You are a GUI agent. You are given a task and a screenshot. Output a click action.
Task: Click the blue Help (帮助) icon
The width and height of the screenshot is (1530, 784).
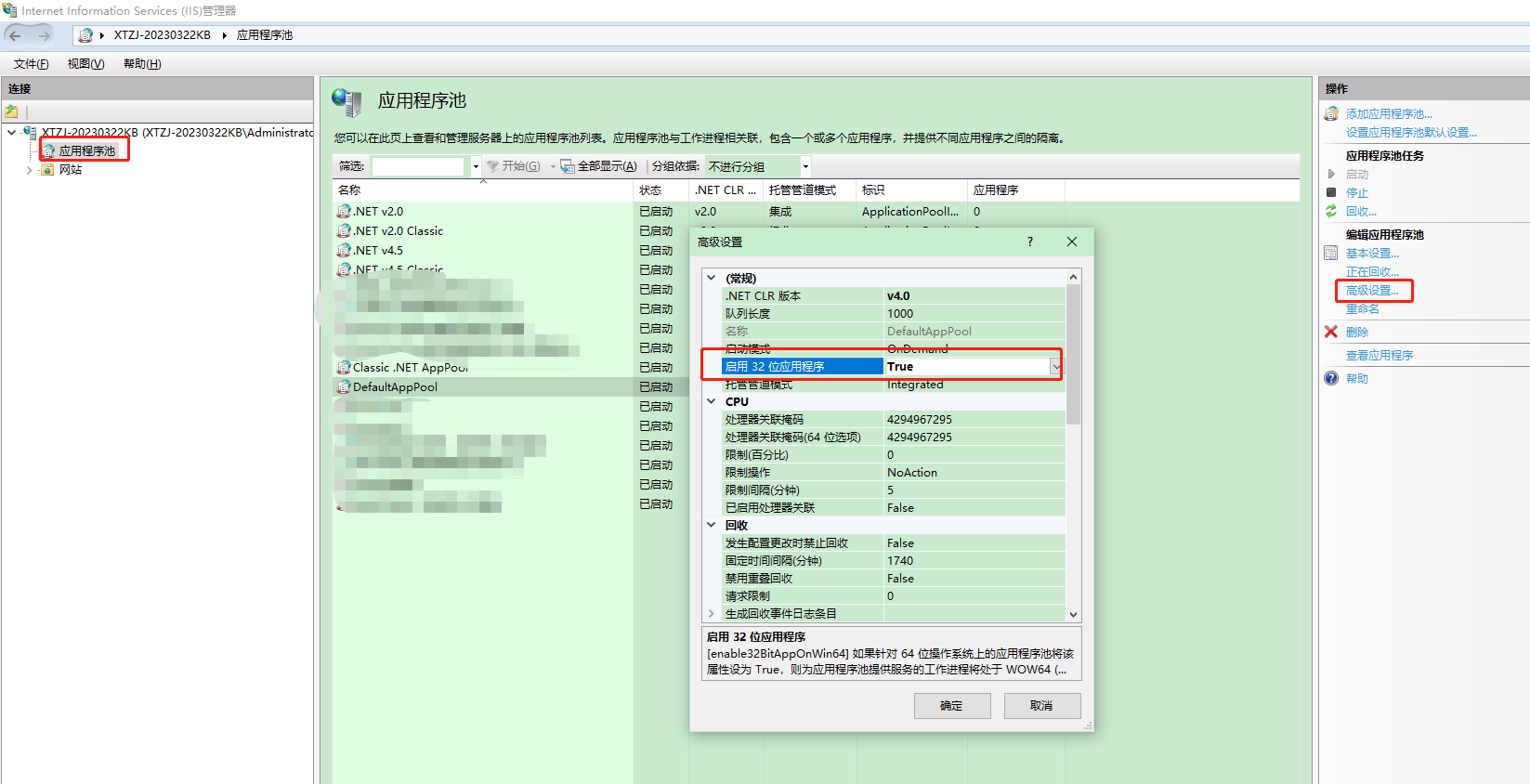(1331, 378)
